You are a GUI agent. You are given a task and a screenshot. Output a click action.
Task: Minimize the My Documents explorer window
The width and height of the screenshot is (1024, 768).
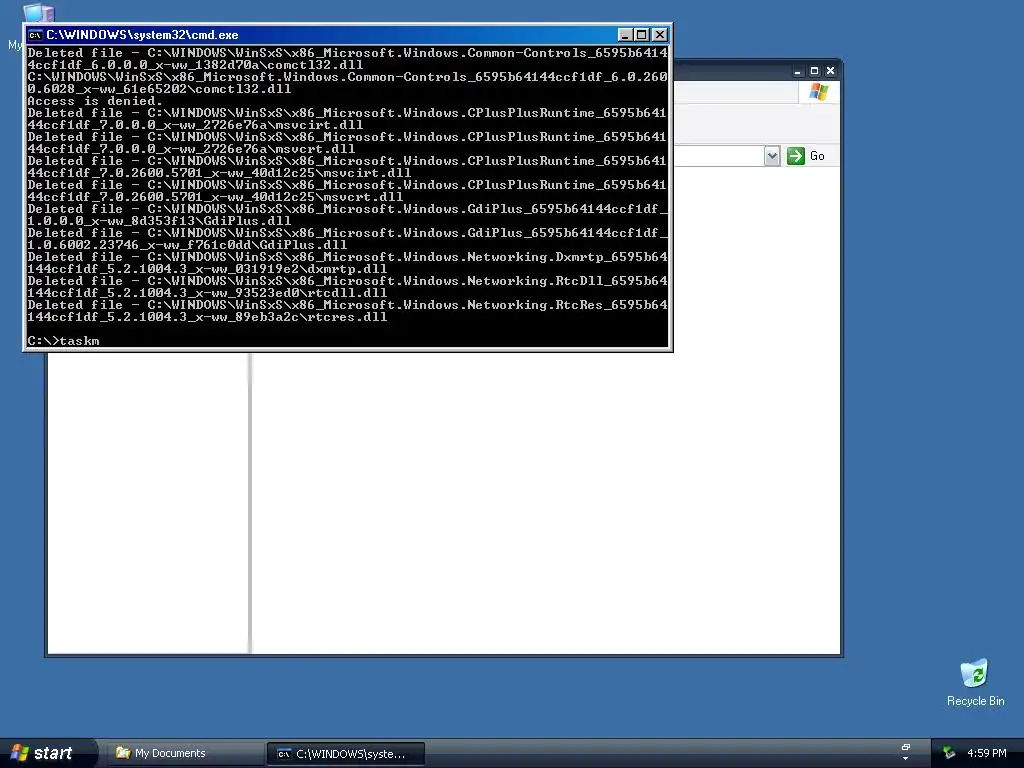pyautogui.click(x=797, y=71)
